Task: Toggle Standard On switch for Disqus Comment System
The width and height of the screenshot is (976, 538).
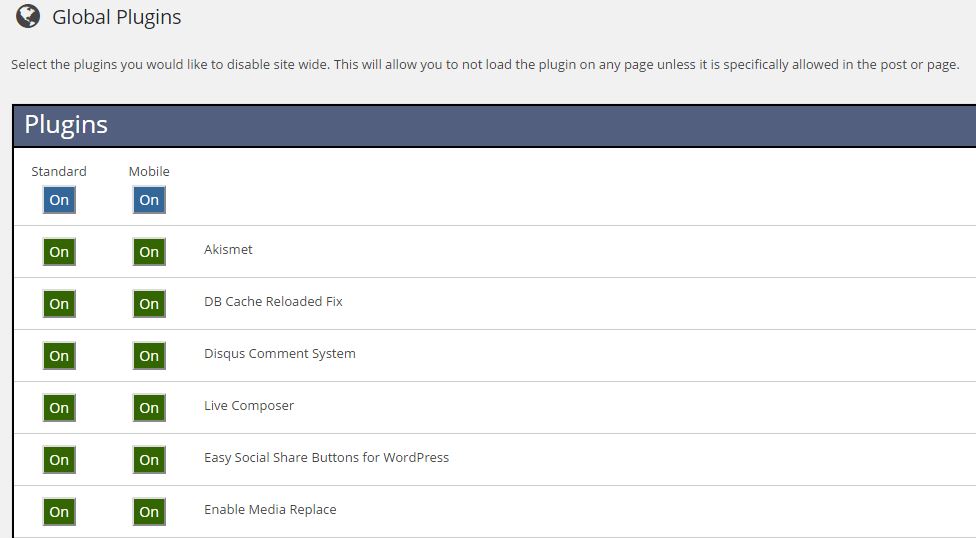Action: pyautogui.click(x=59, y=356)
